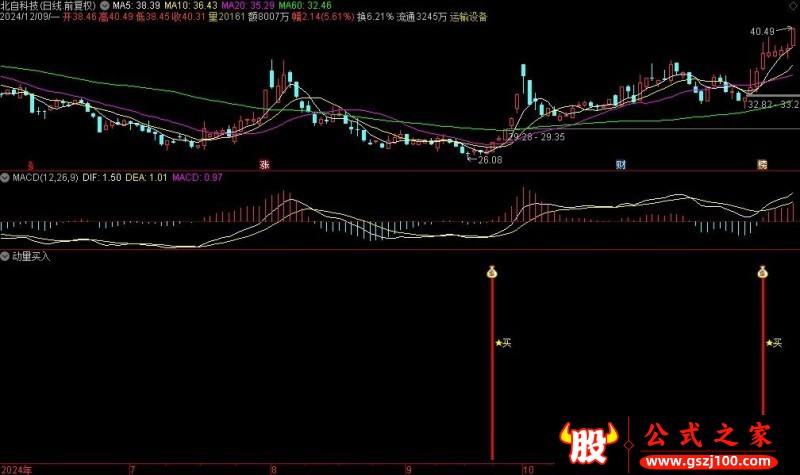800x475 pixels.
Task: Expand the MACD indicator options arrow
Action: (x=5, y=178)
